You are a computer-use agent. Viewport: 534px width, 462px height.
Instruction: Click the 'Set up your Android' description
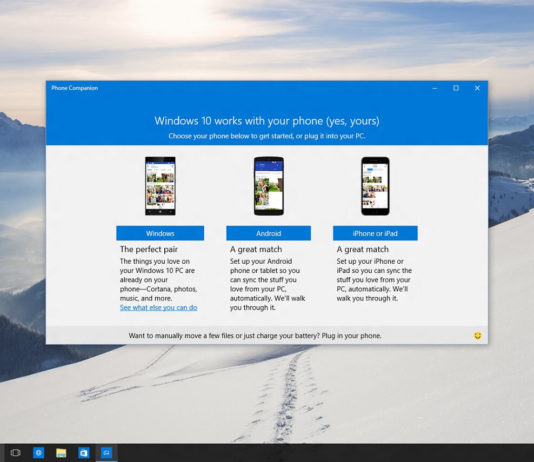click(x=268, y=284)
